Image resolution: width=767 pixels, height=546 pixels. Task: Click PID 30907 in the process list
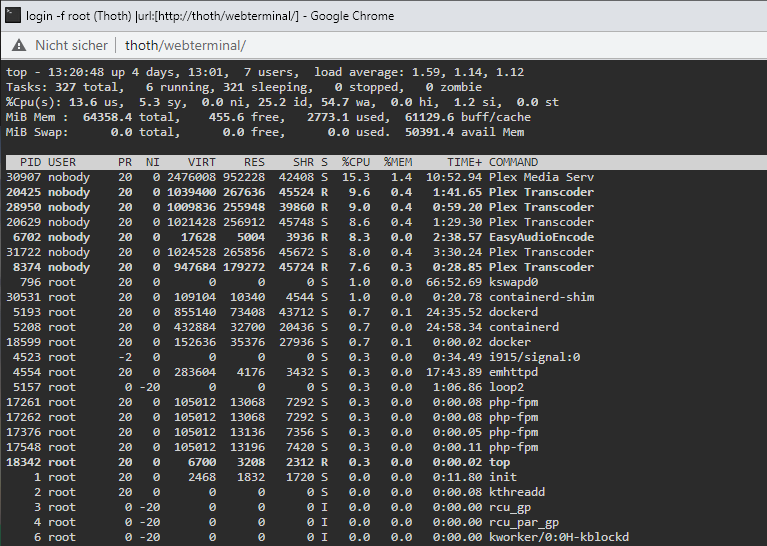coord(23,177)
